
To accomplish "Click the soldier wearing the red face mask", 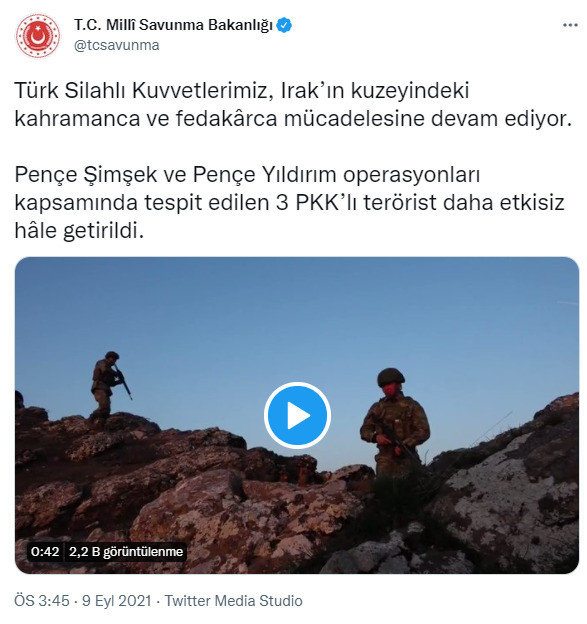I will [394, 423].
